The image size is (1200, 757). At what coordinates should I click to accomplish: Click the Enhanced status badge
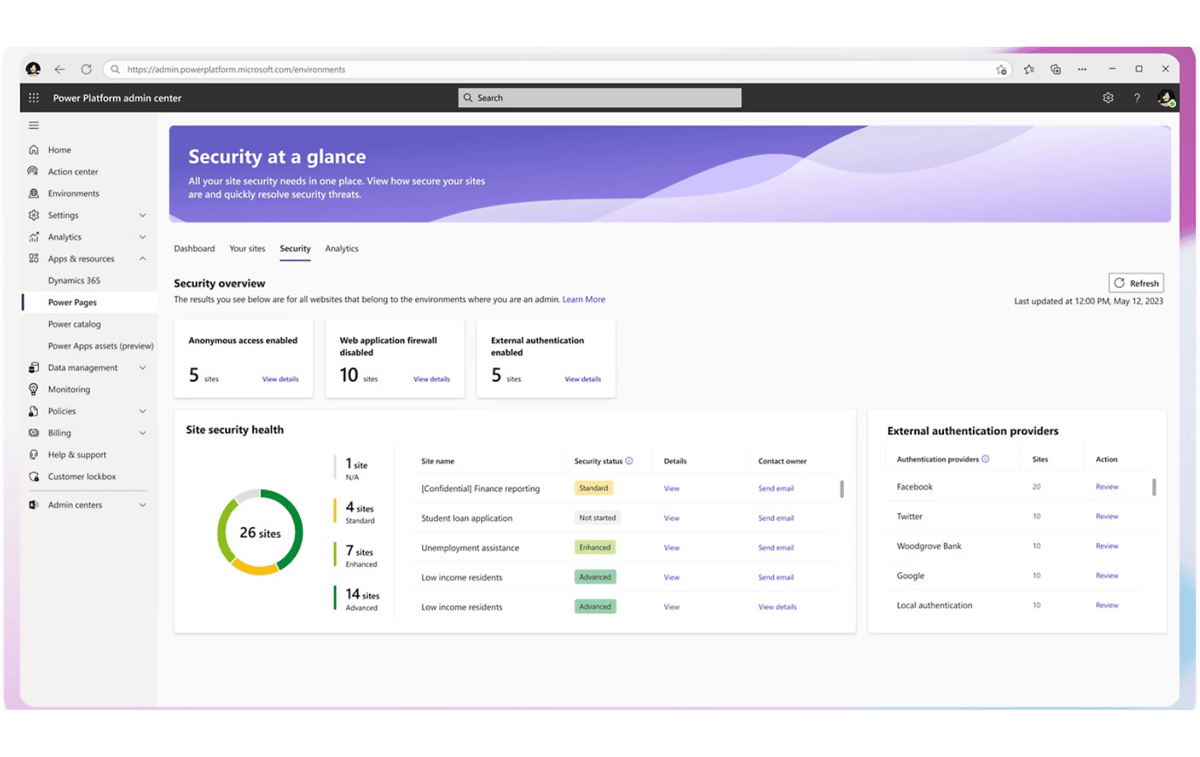(x=594, y=548)
